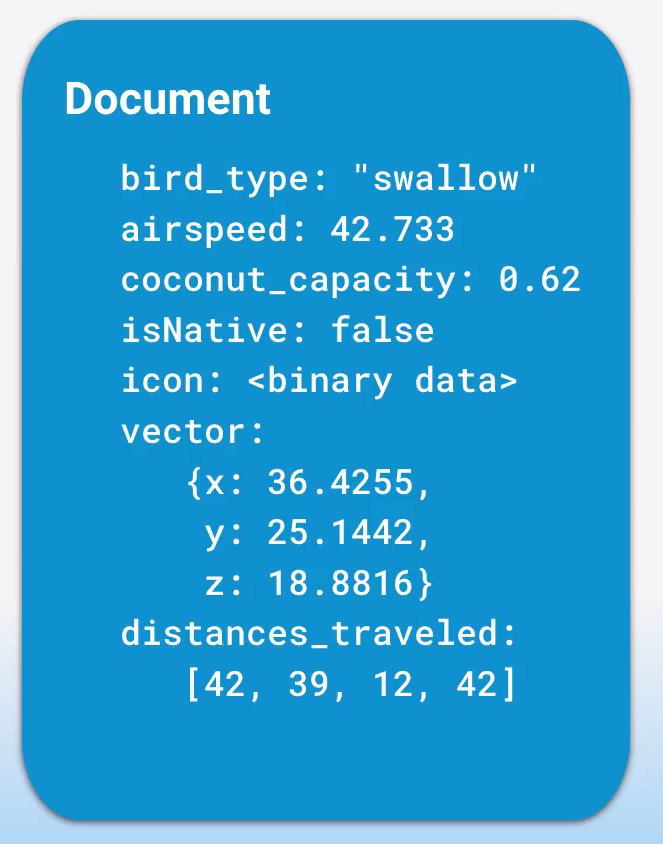Viewport: 663px width, 844px height.
Task: Click the Document heading
Action: tap(168, 100)
